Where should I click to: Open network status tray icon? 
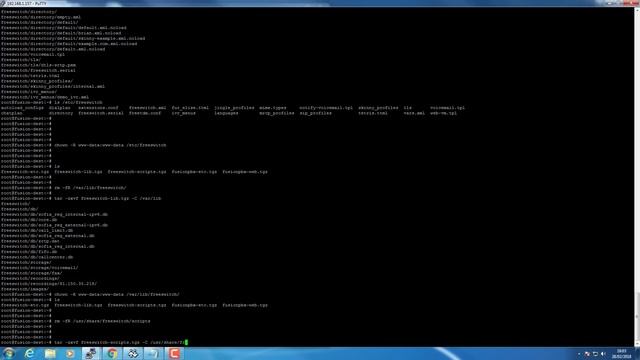[x=596, y=354]
